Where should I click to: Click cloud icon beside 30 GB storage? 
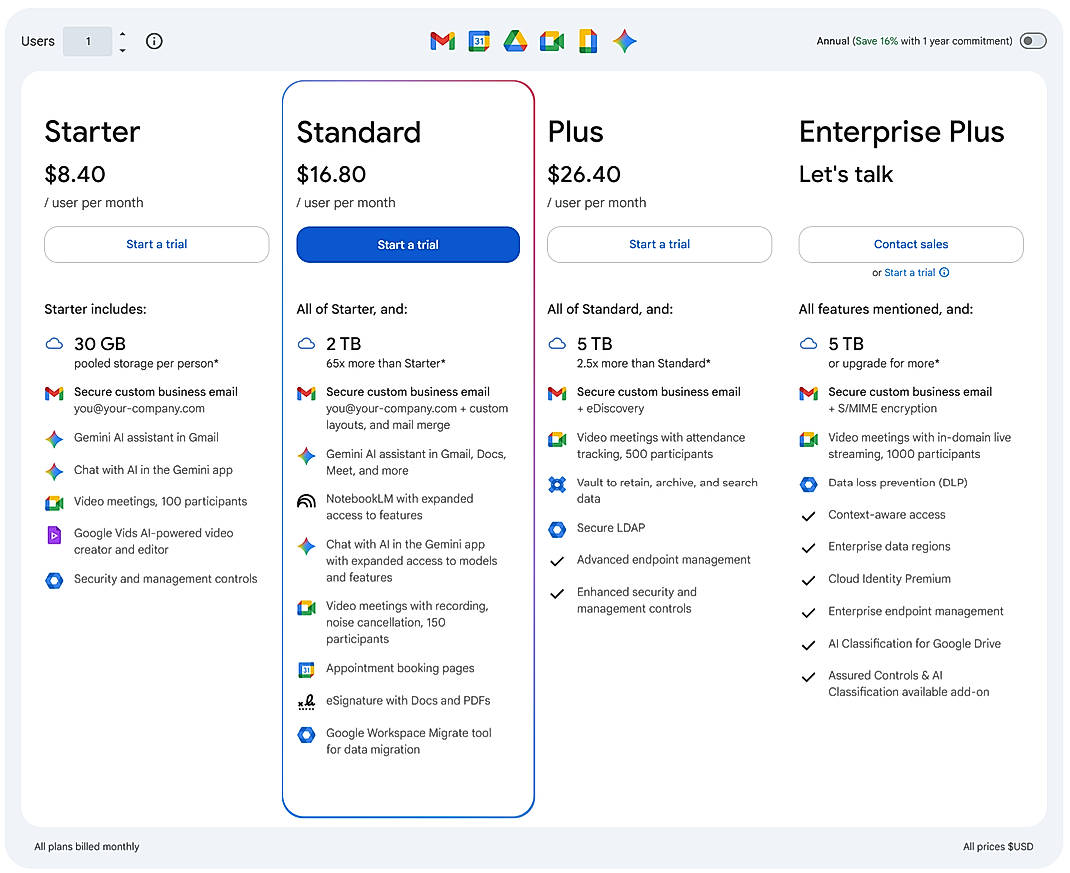click(54, 343)
